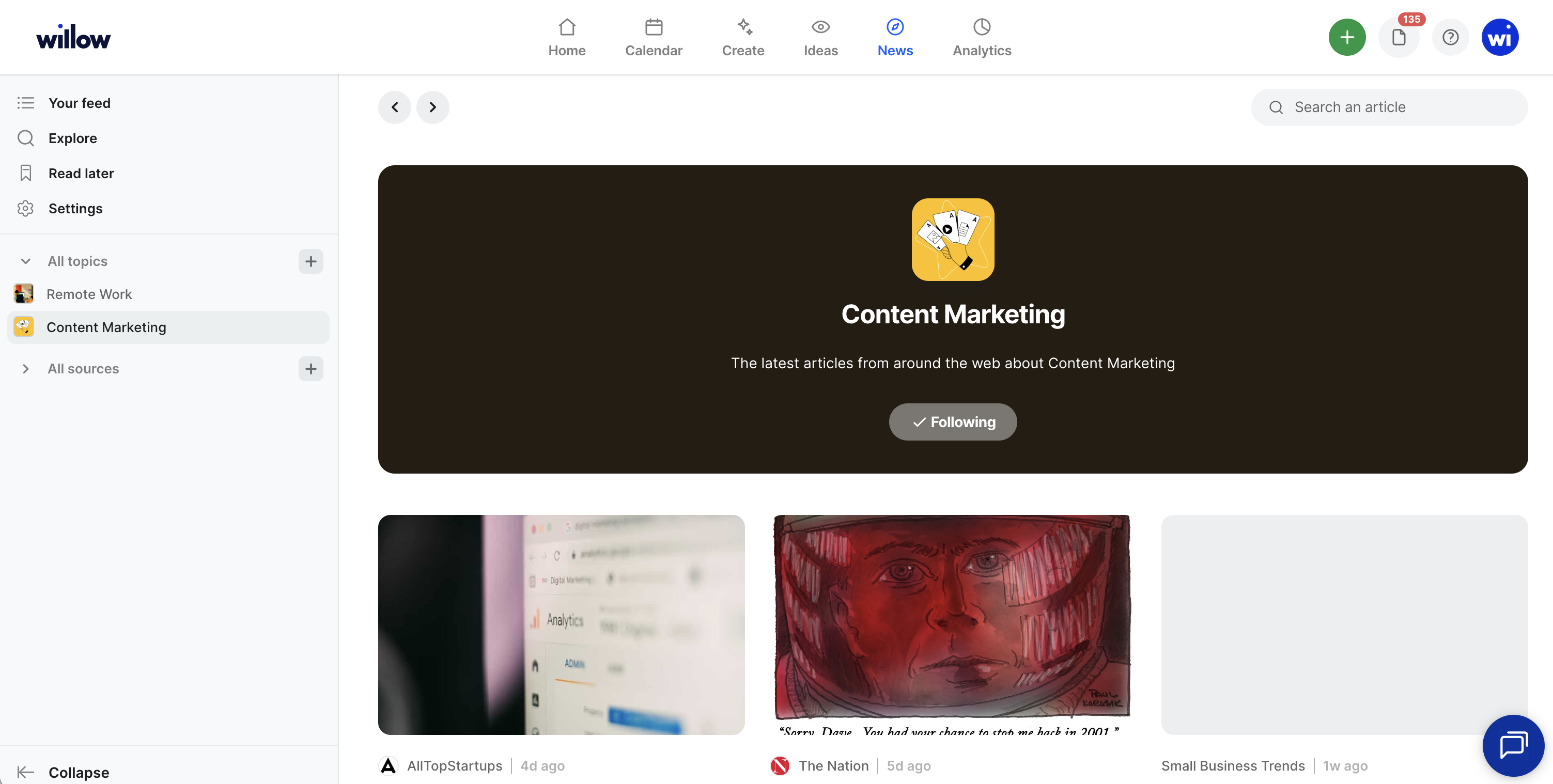
Task: Open the Analytics tab
Action: tap(982, 37)
